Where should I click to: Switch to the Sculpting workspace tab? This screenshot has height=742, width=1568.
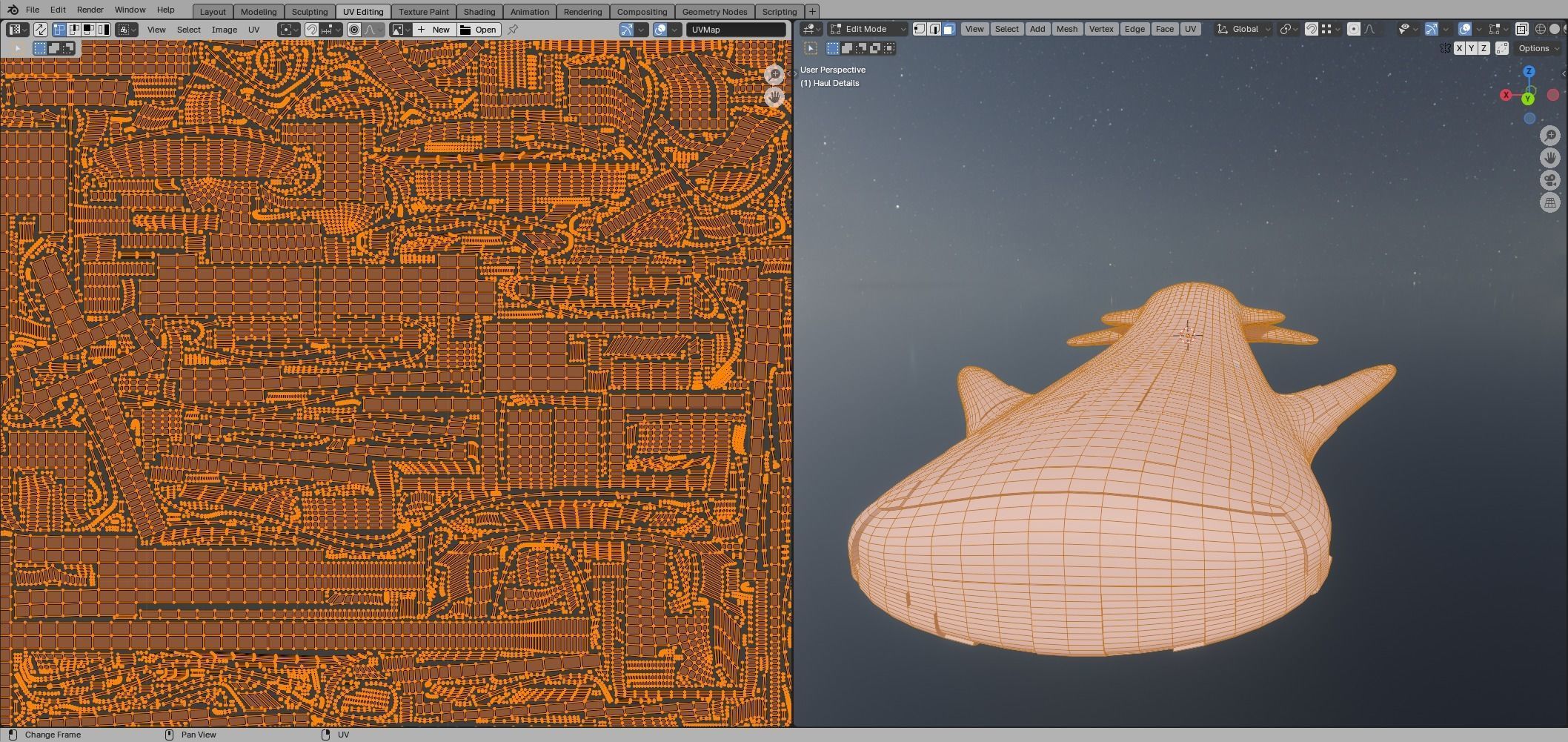[x=310, y=12]
